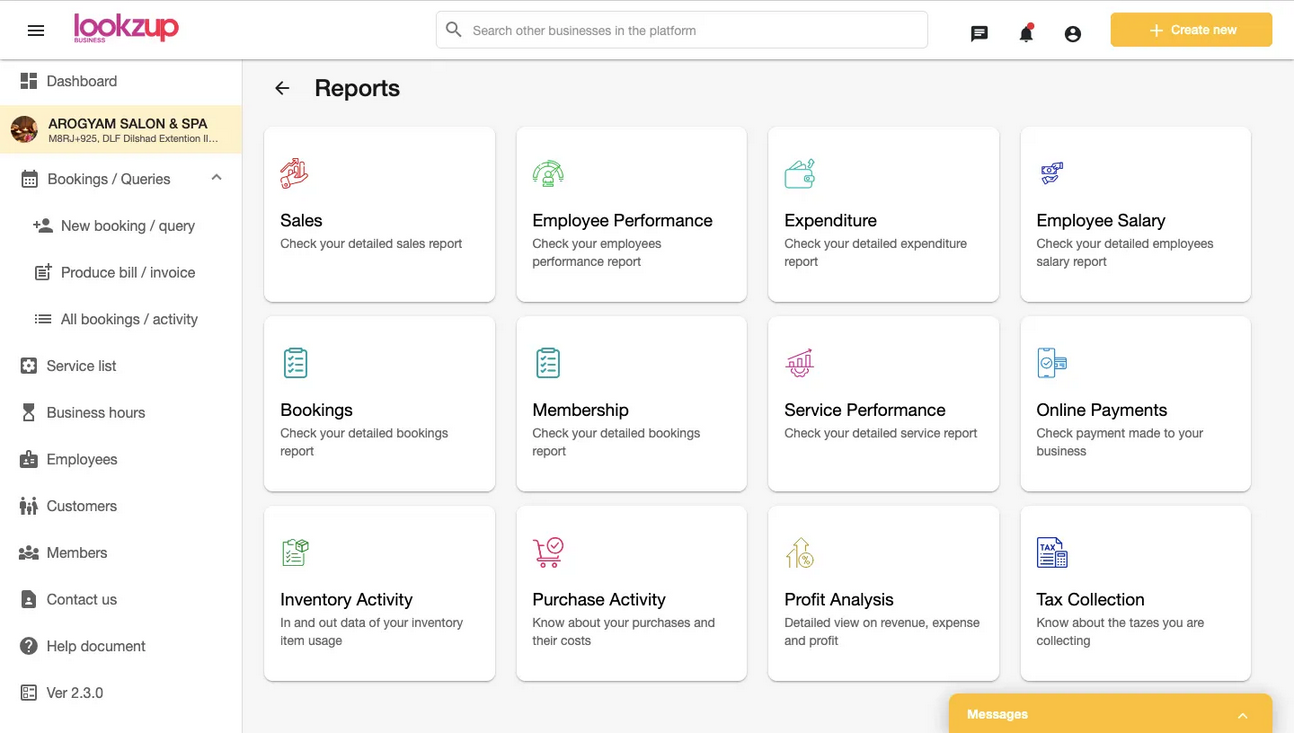Viewport: 1294px width, 733px height.
Task: Open the Employee Performance report card
Action: click(x=631, y=214)
